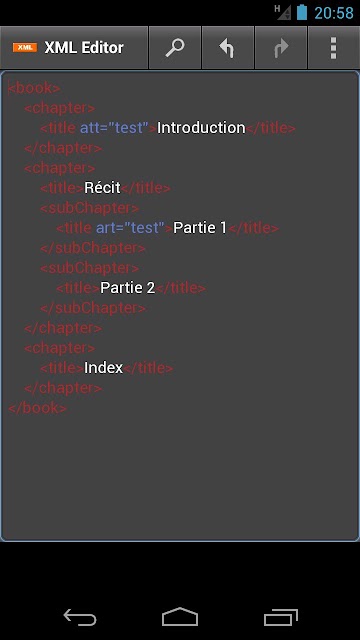Place cursor in the word Introduction

201,128
